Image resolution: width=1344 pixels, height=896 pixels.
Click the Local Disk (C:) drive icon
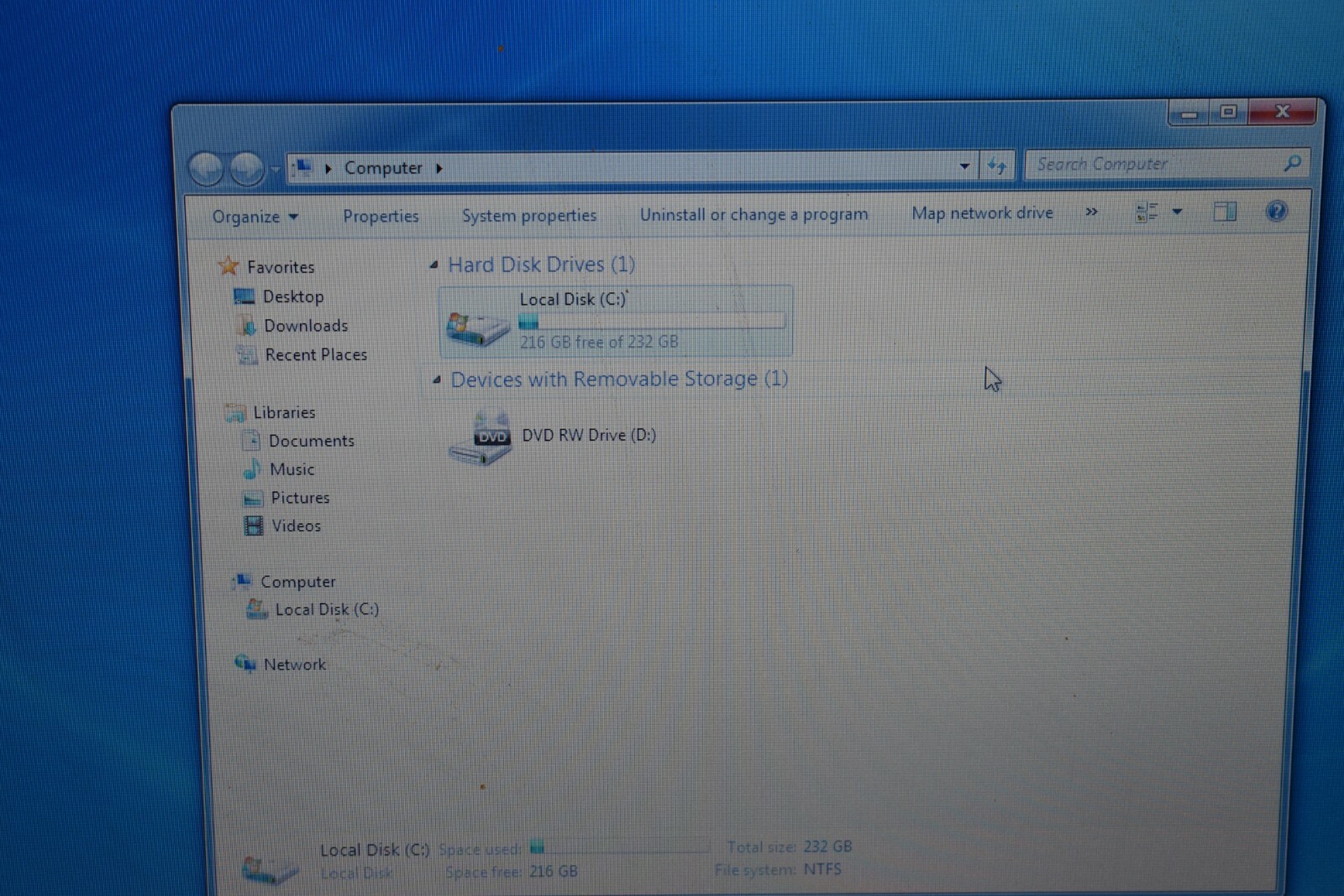pos(477,327)
